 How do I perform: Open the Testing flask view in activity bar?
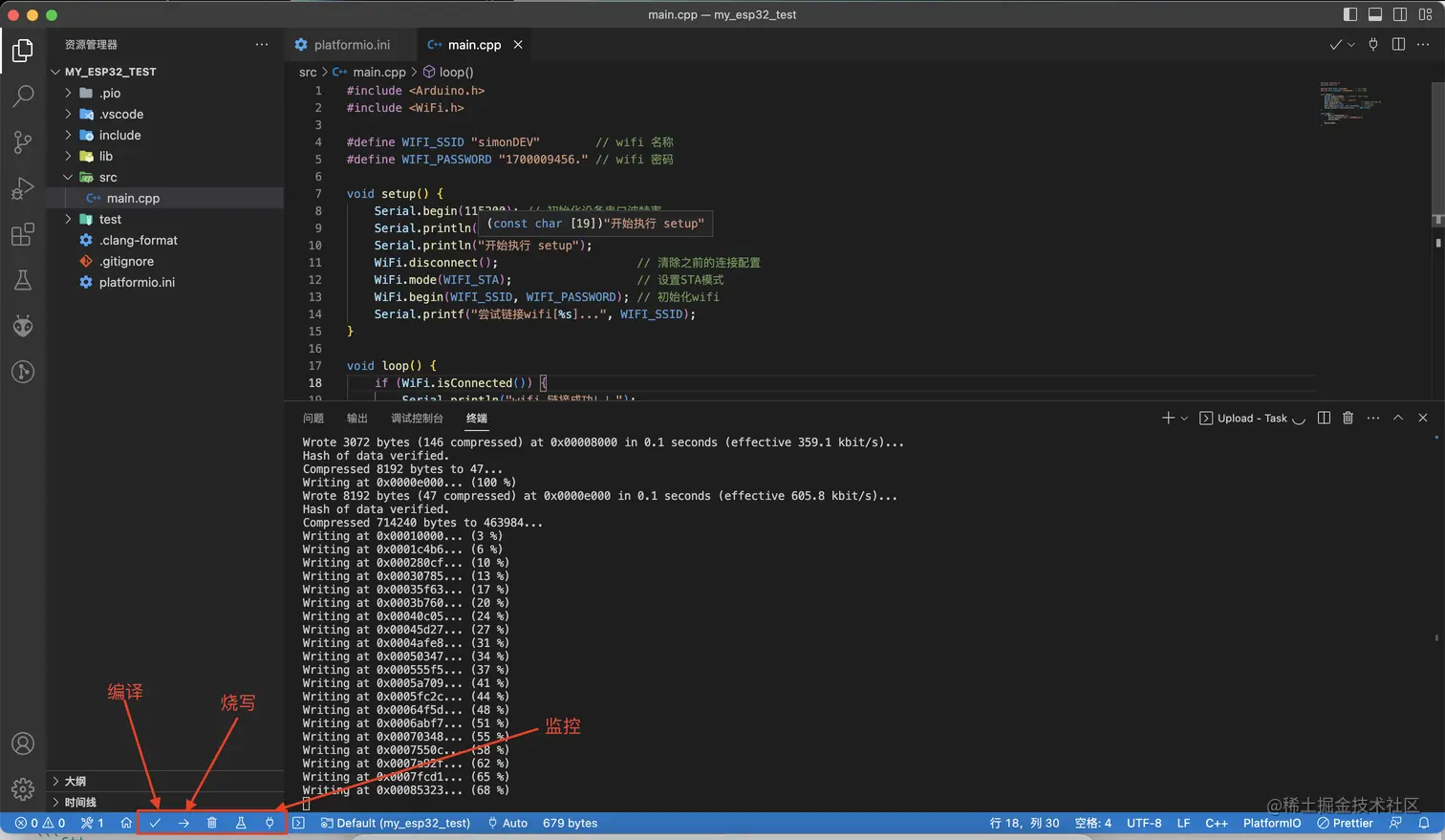pos(23,280)
